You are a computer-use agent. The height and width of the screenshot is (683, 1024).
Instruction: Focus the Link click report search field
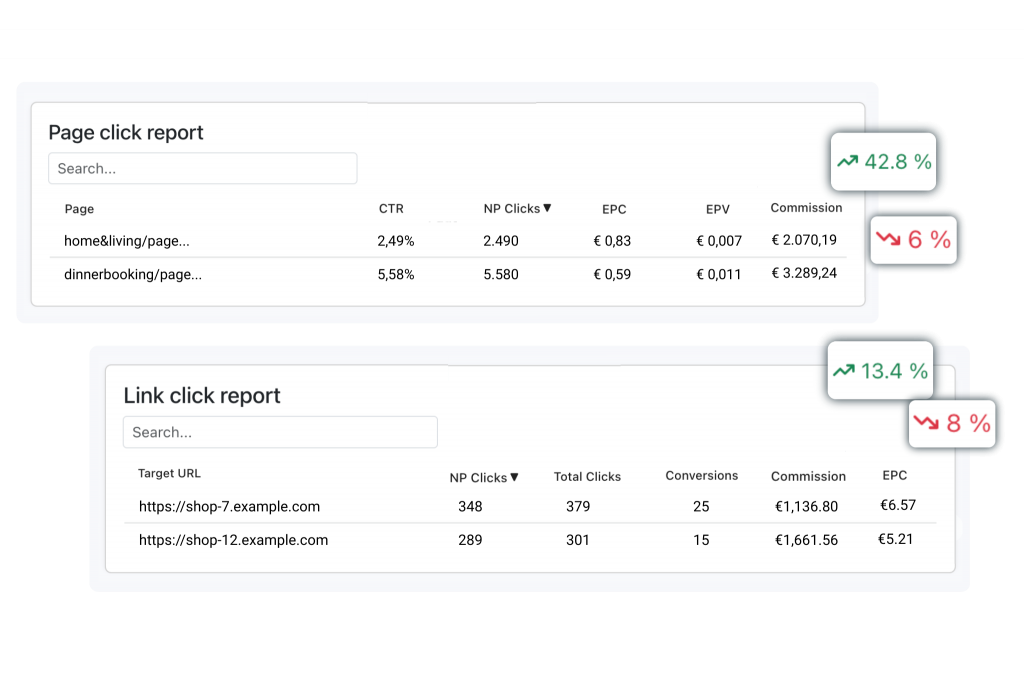point(280,432)
